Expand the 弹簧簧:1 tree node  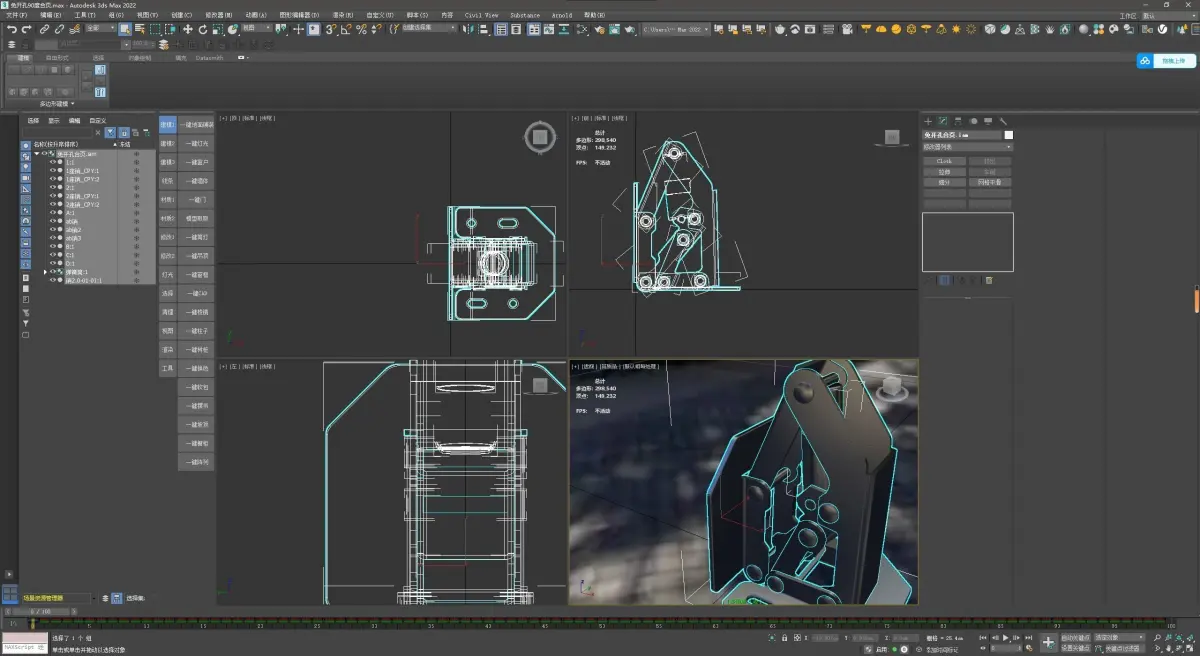click(x=45, y=272)
